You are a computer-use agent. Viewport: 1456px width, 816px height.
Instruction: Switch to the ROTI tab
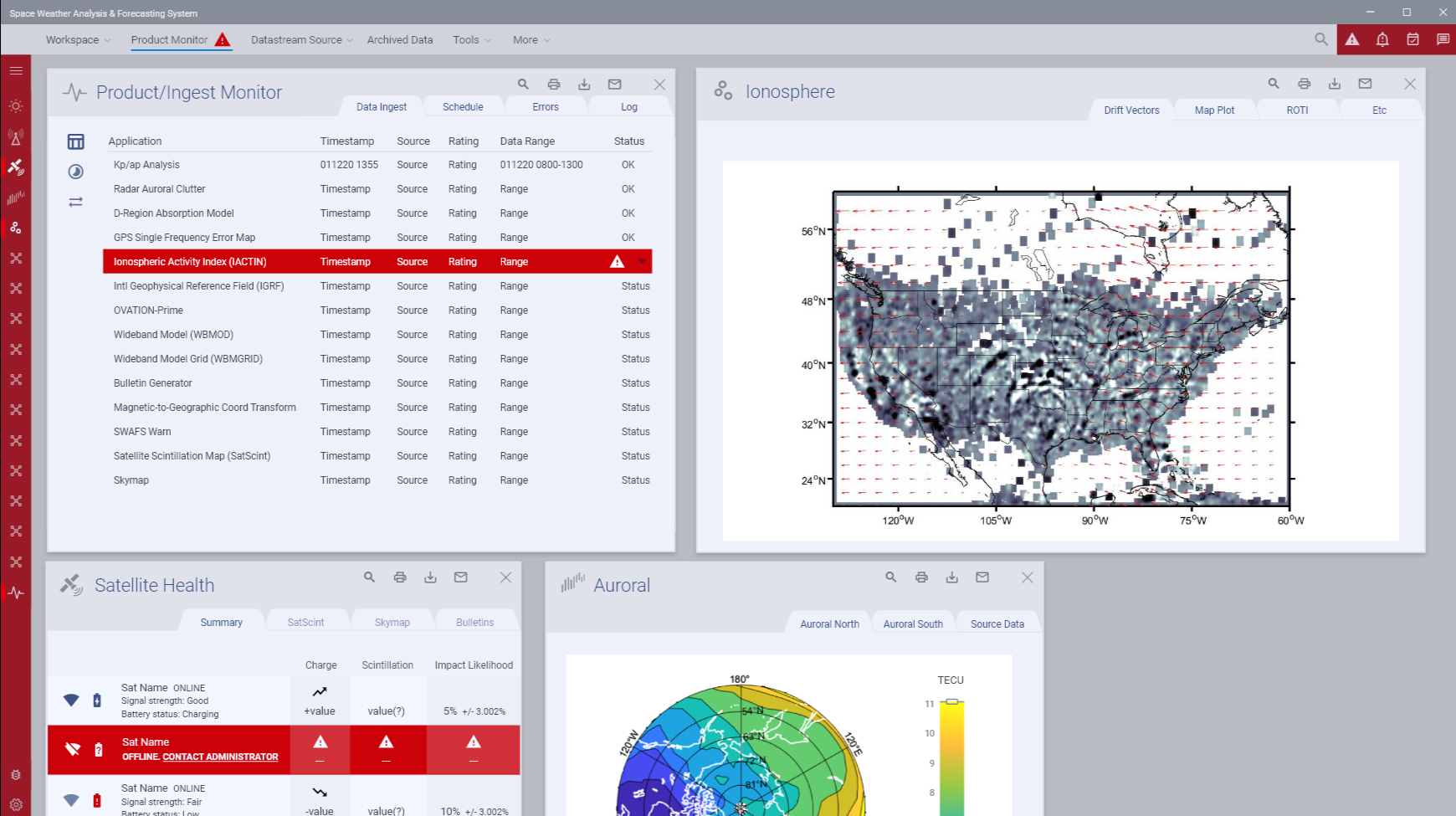[1297, 110]
